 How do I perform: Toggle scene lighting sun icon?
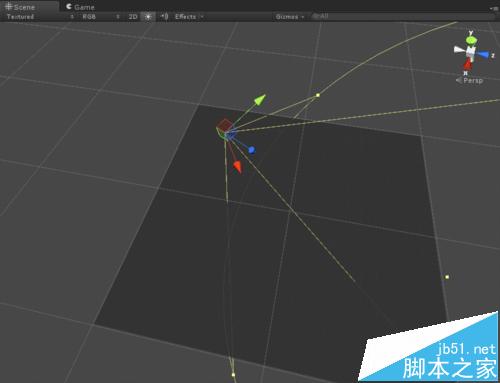pos(148,16)
